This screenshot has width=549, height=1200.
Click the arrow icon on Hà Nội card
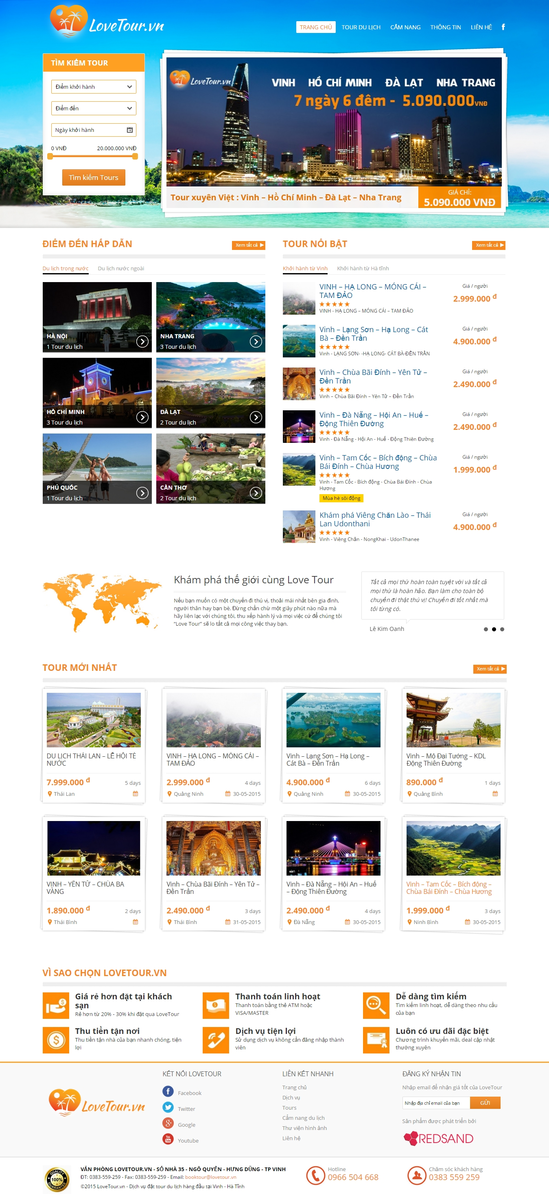point(143,341)
